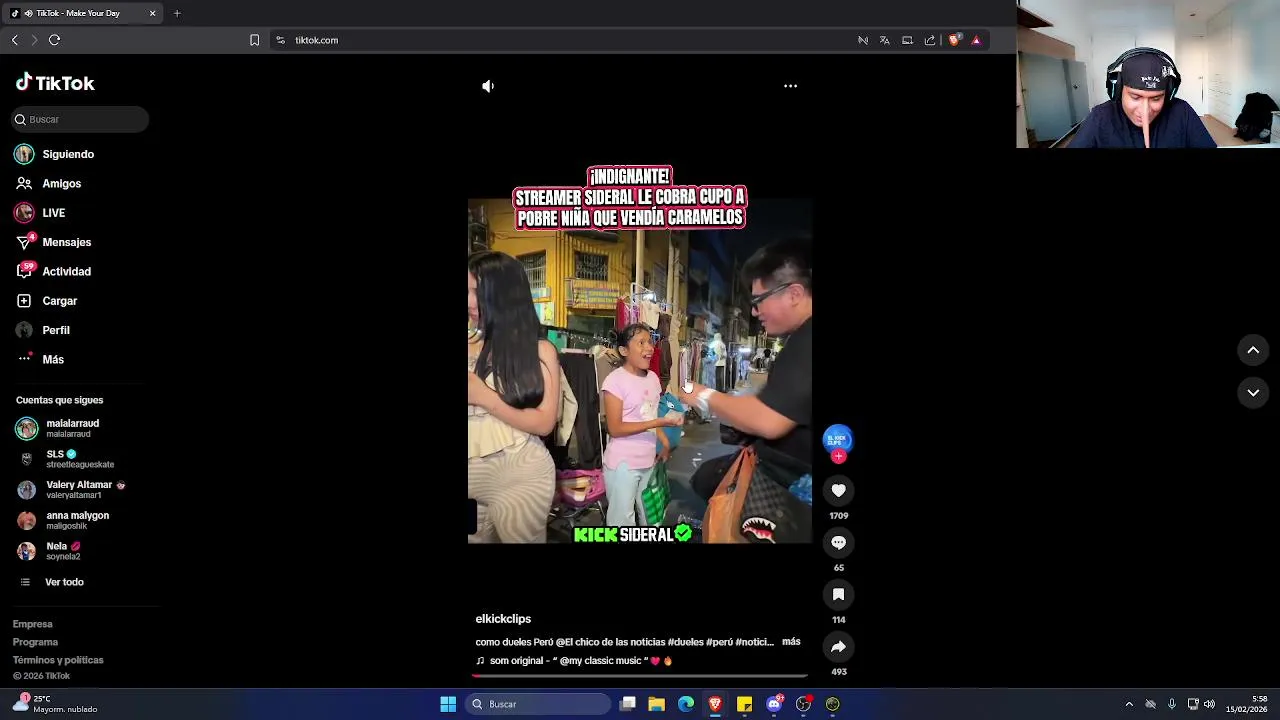The image size is (1280, 720).
Task: Expand the caption with the más link
Action: point(791,641)
